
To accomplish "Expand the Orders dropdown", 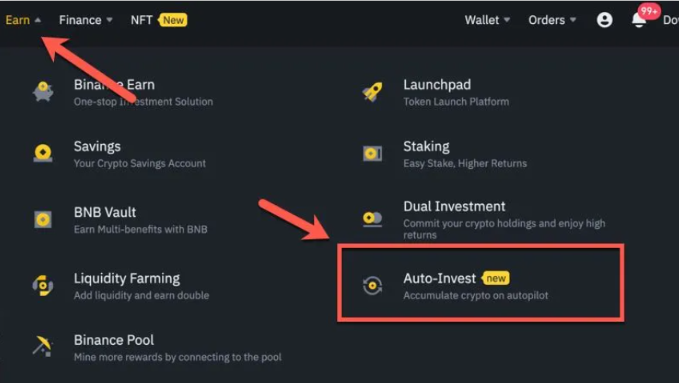I will point(552,20).
